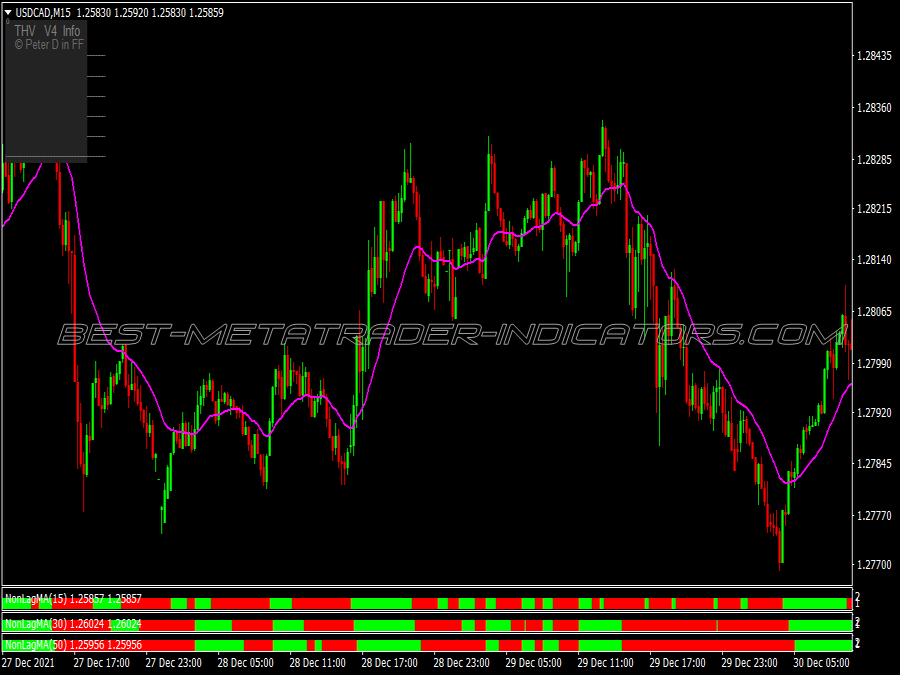The height and width of the screenshot is (675, 900).
Task: Select price level 1.27770 on the price axis
Action: [874, 515]
